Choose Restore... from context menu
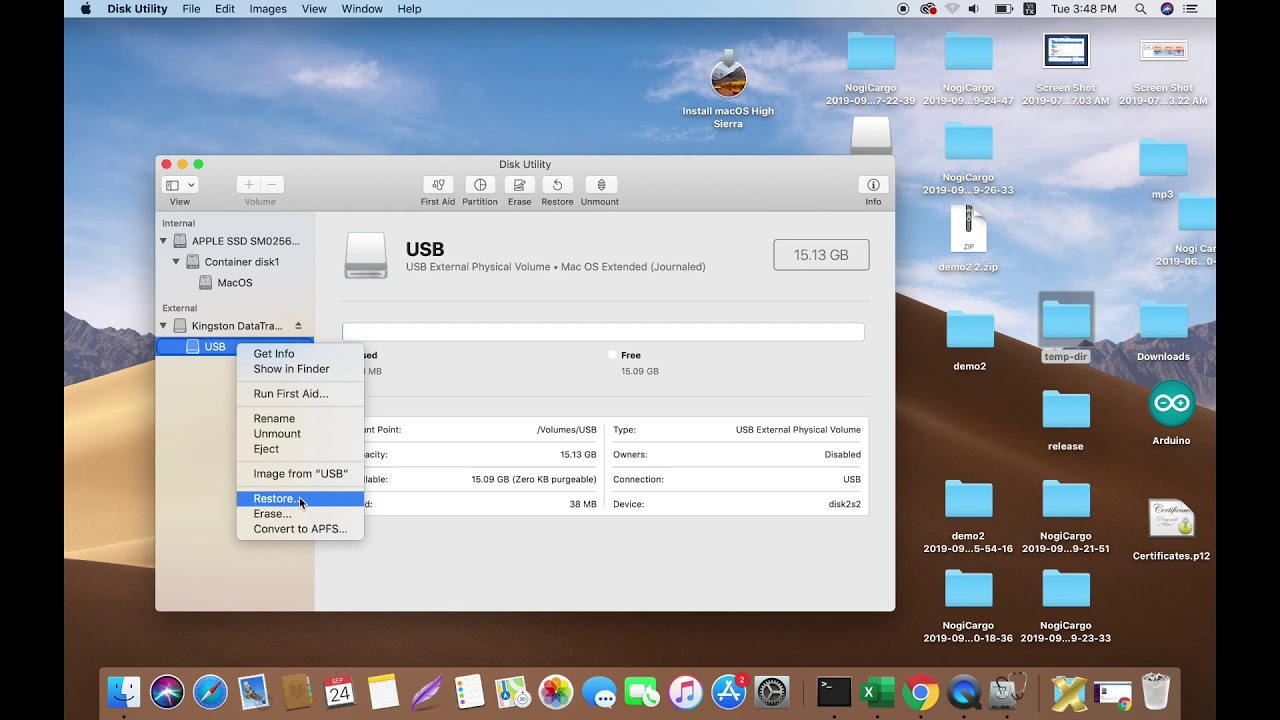Screen dimensions: 1280x720 tap(300, 499)
